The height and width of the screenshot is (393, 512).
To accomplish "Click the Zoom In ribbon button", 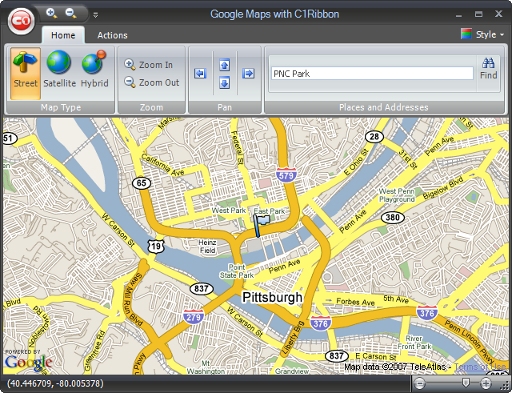I will (x=149, y=64).
